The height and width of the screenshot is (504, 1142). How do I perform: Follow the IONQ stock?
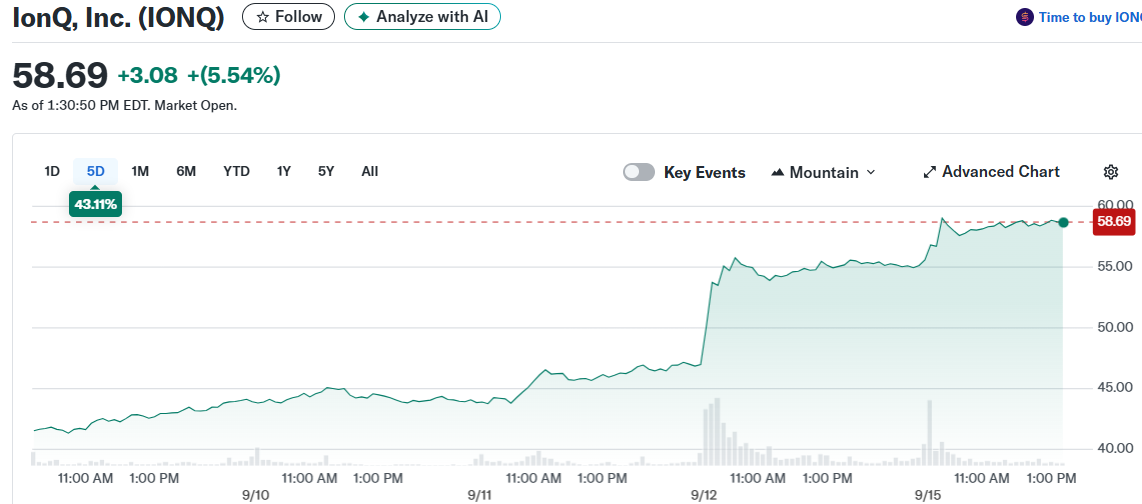[288, 17]
